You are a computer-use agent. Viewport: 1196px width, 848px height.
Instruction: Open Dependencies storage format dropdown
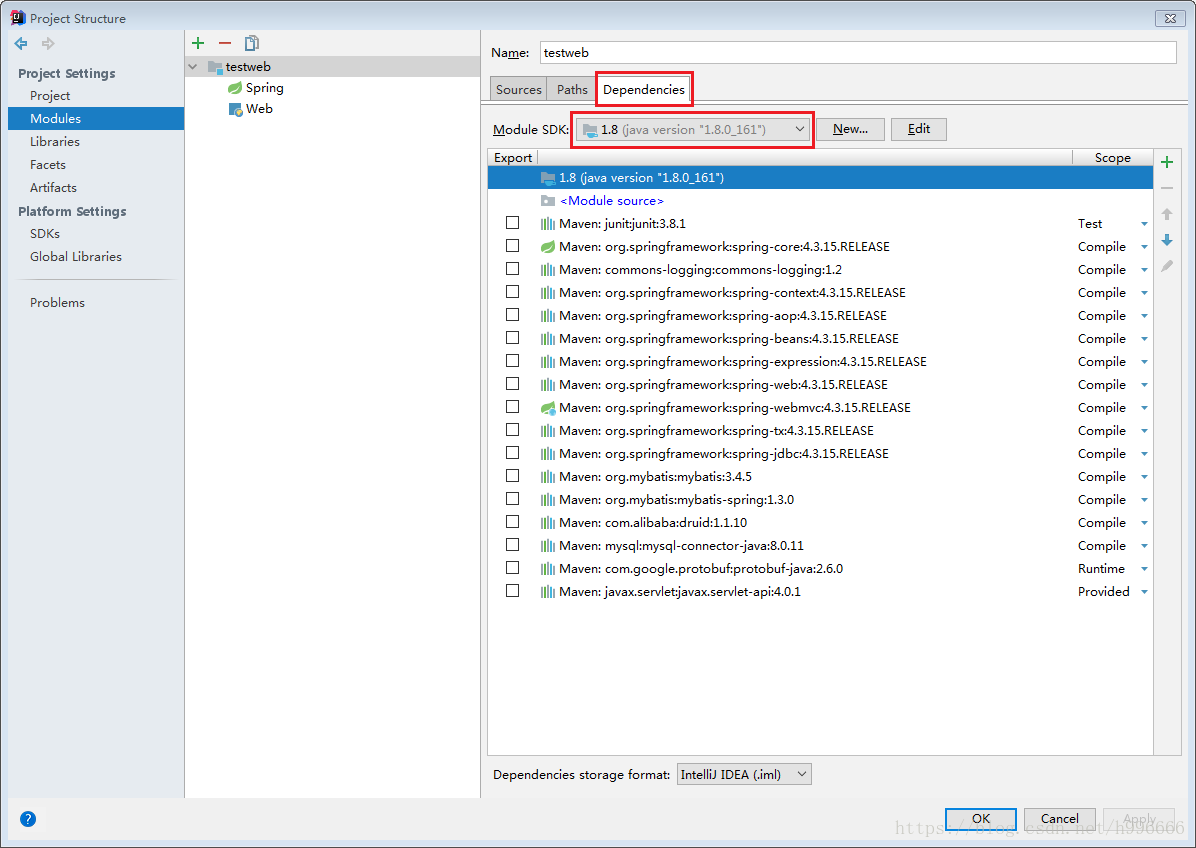point(744,775)
